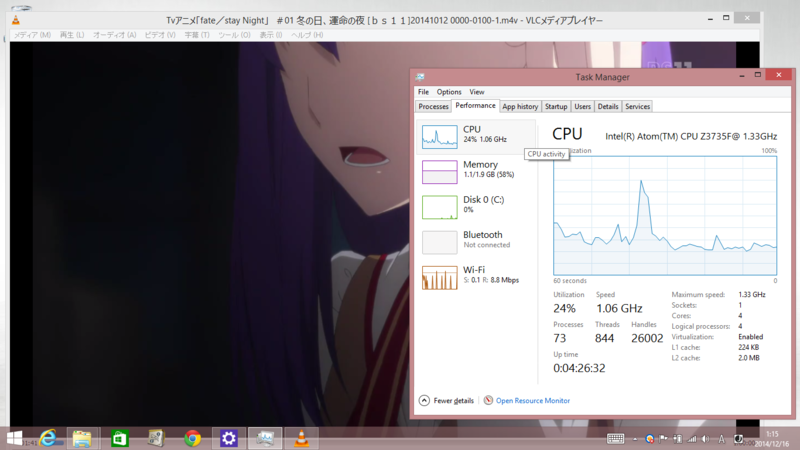Switch to VLC taskbar cone icon
800x450 pixels.
coord(302,438)
